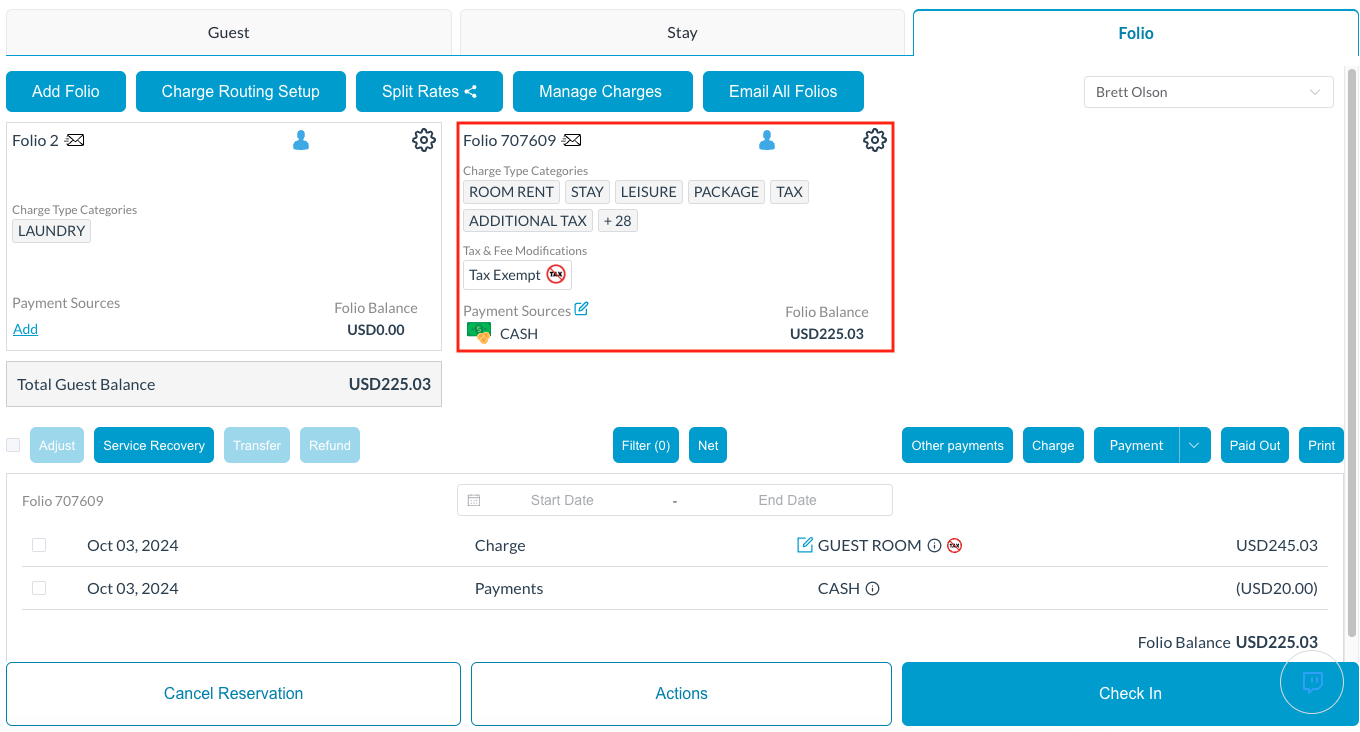
Task: Open info icon beside CASH payment
Action: (x=872, y=589)
